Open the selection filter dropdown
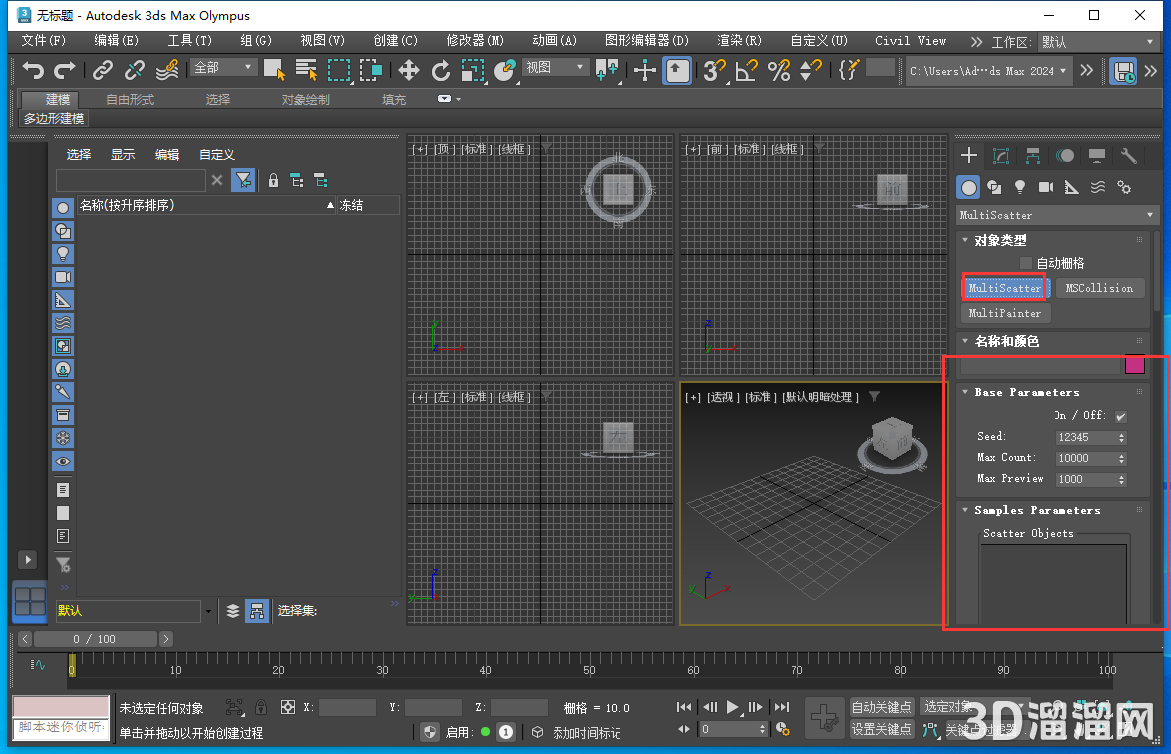This screenshot has width=1171, height=754. [x=223, y=68]
